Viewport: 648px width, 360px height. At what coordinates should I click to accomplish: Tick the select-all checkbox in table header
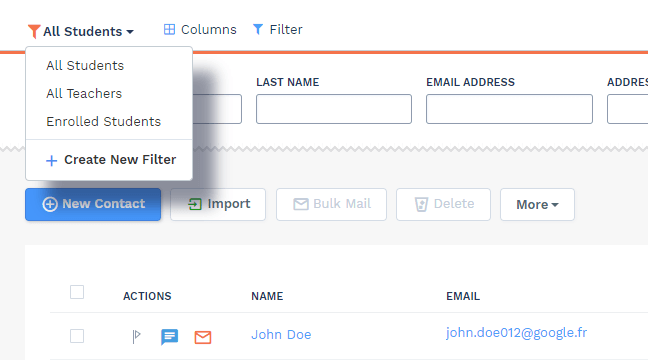pos(77,292)
